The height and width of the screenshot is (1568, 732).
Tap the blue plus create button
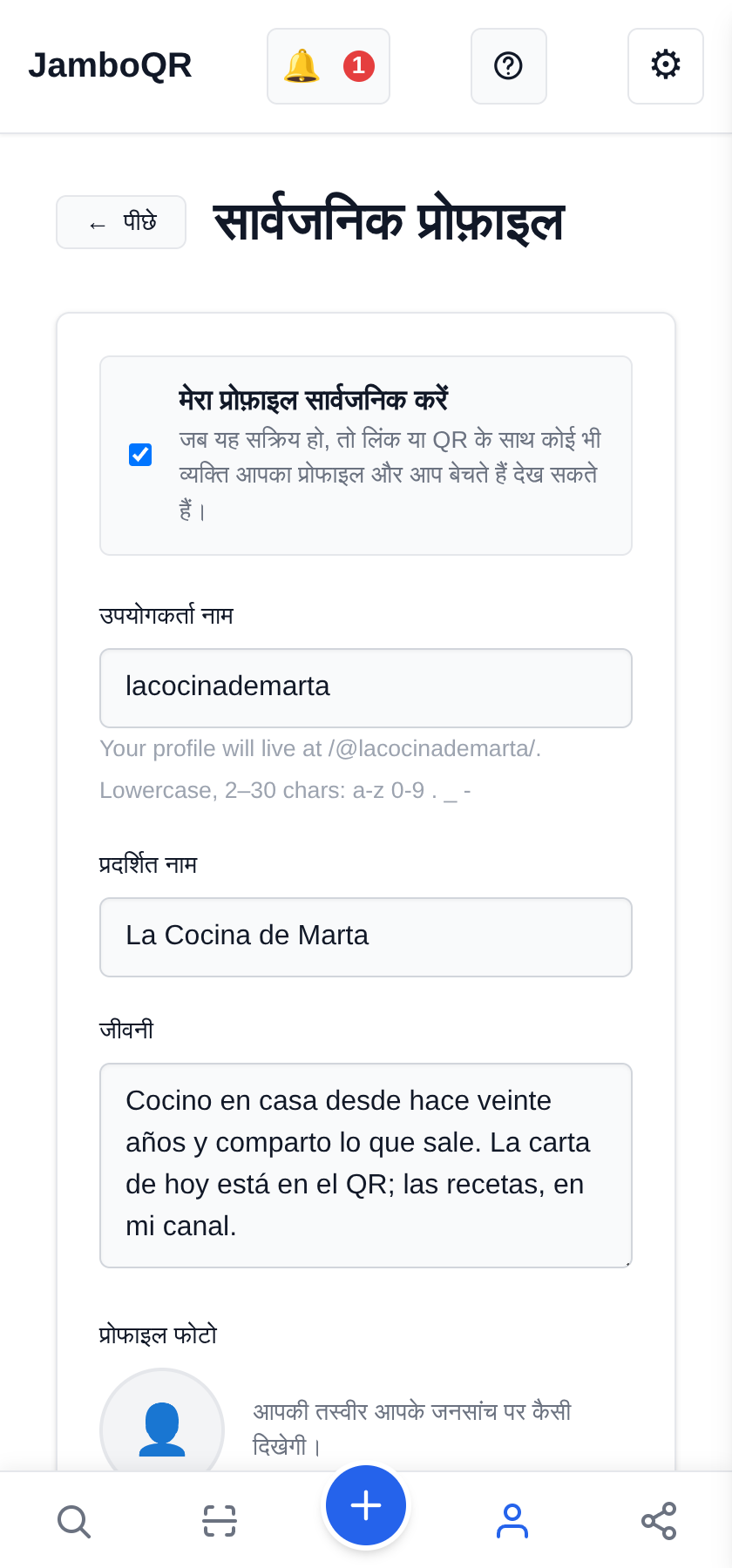pyautogui.click(x=366, y=1505)
